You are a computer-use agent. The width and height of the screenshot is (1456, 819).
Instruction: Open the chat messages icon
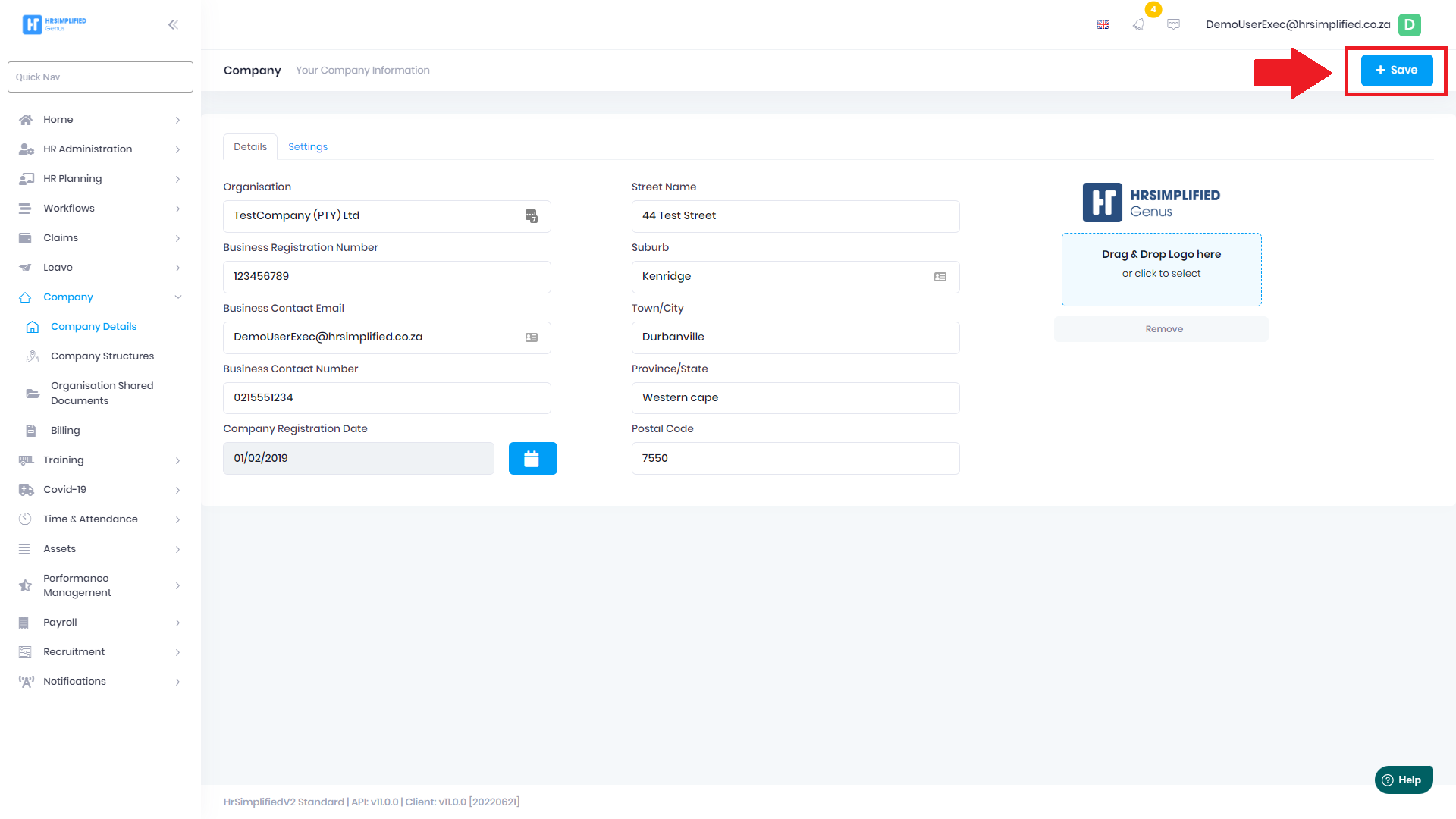pyautogui.click(x=1173, y=24)
